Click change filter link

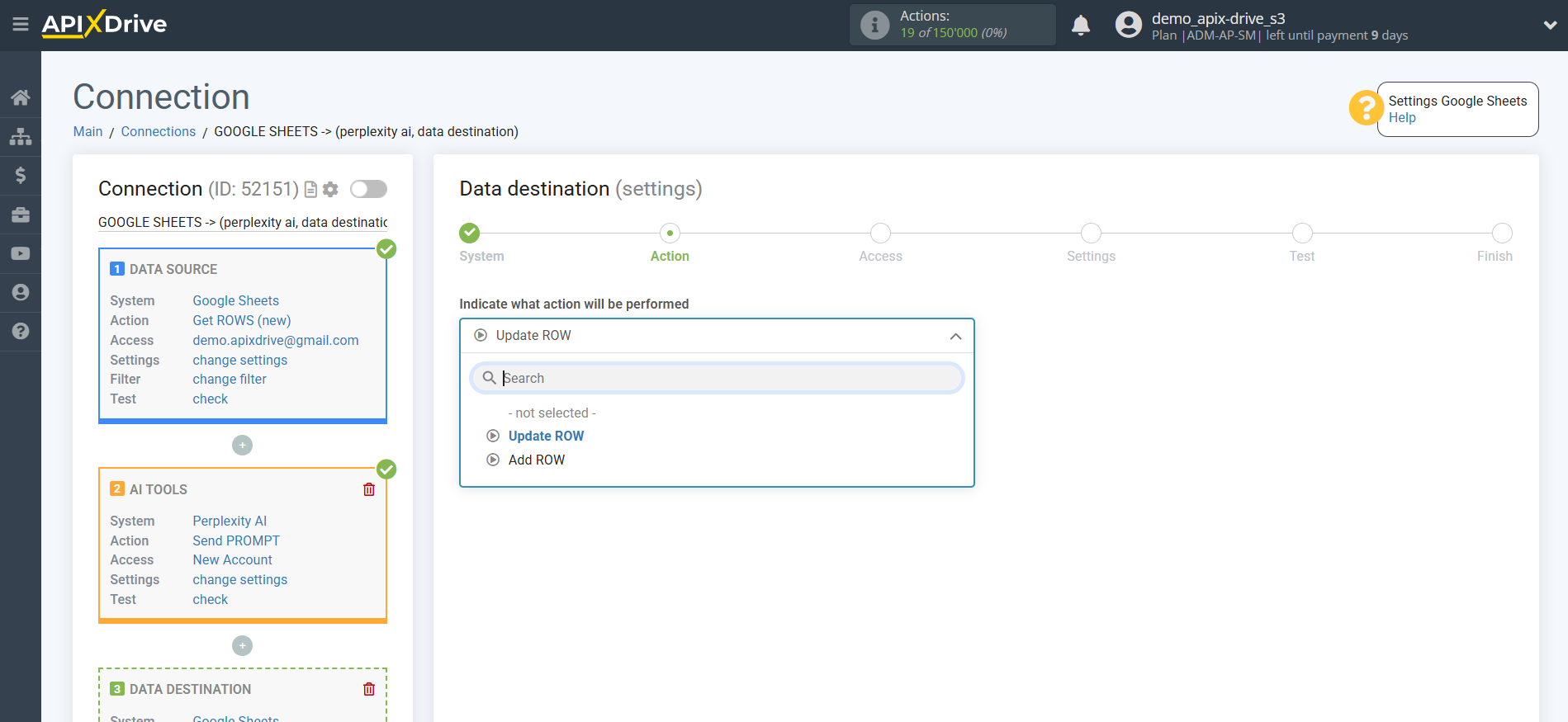[230, 380]
